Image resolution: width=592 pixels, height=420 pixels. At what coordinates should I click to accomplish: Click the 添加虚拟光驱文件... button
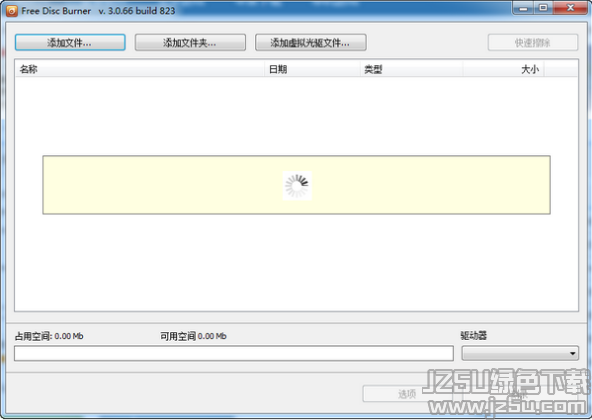coord(311,42)
